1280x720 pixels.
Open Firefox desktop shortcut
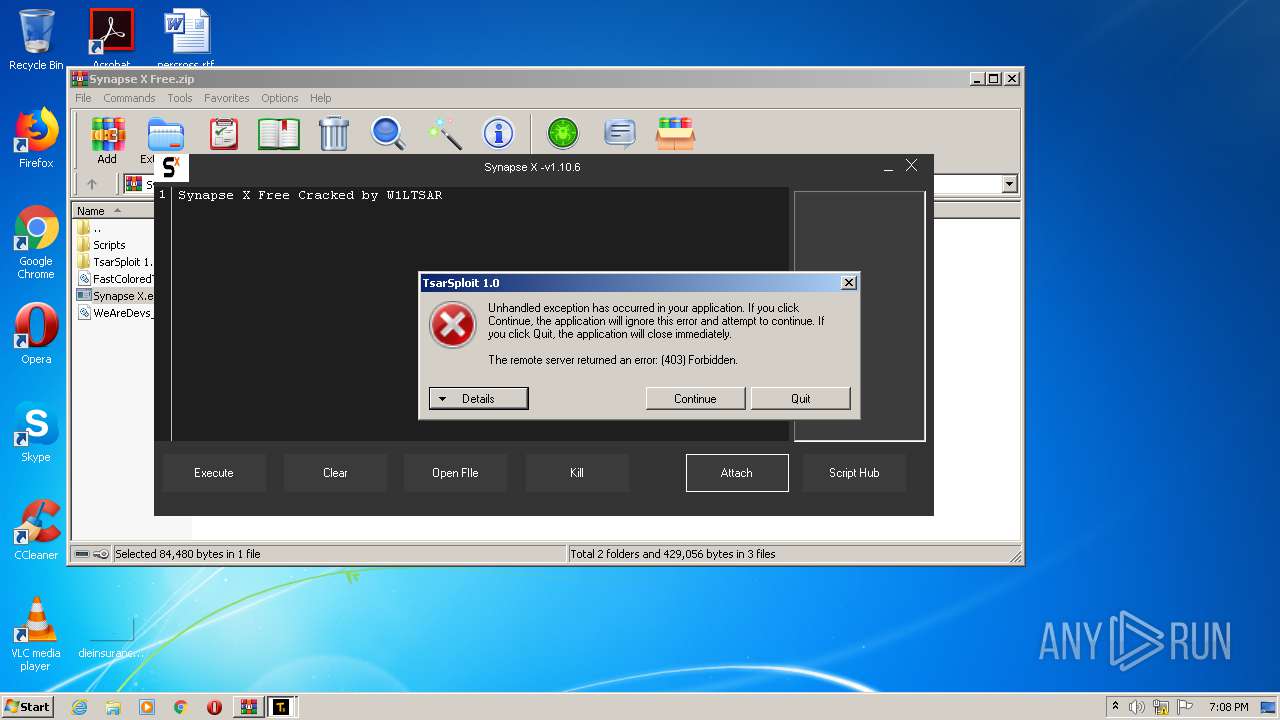36,138
